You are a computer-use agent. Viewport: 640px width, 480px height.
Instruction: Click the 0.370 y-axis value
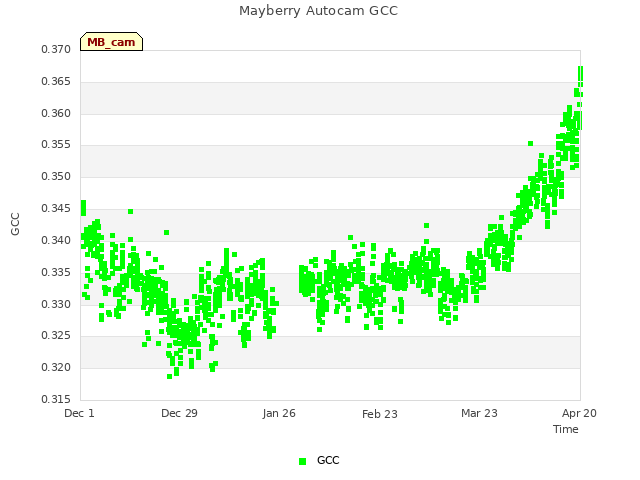click(x=56, y=49)
